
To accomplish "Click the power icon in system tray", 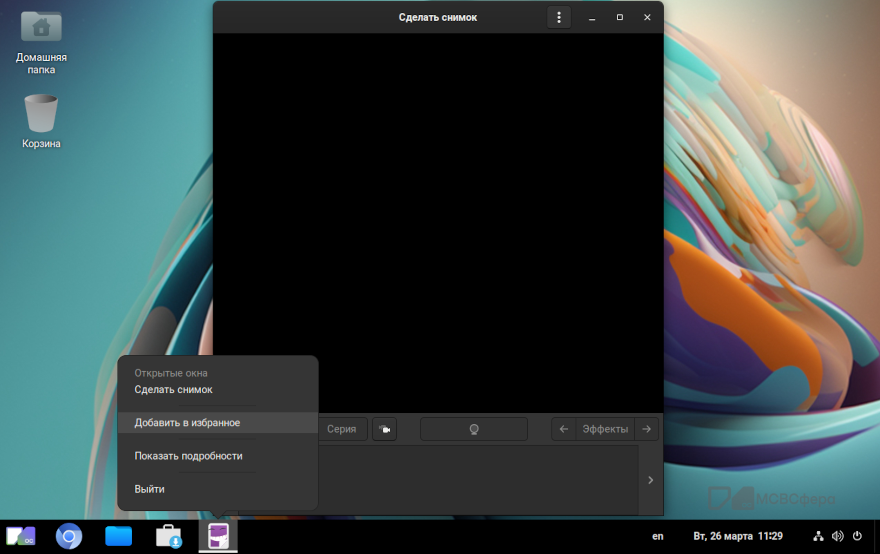I will pos(857,536).
